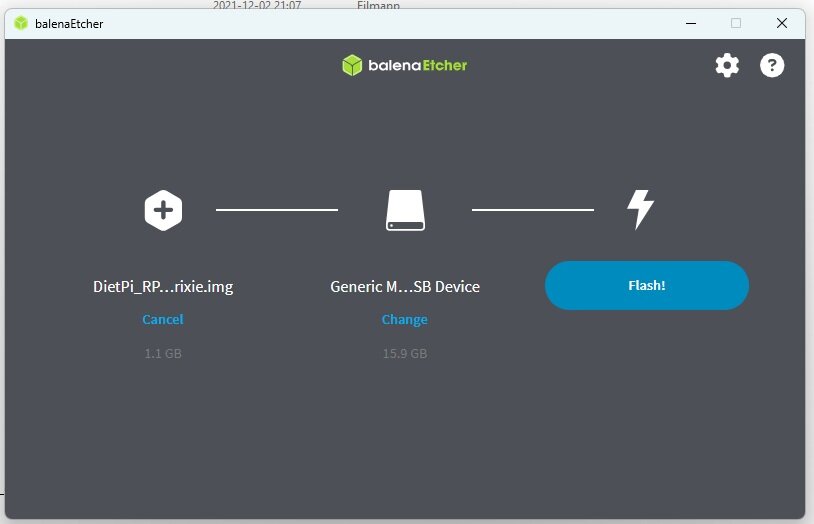This screenshot has width=814, height=524.
Task: Open balenaEtcher settings gear
Action: 727,66
